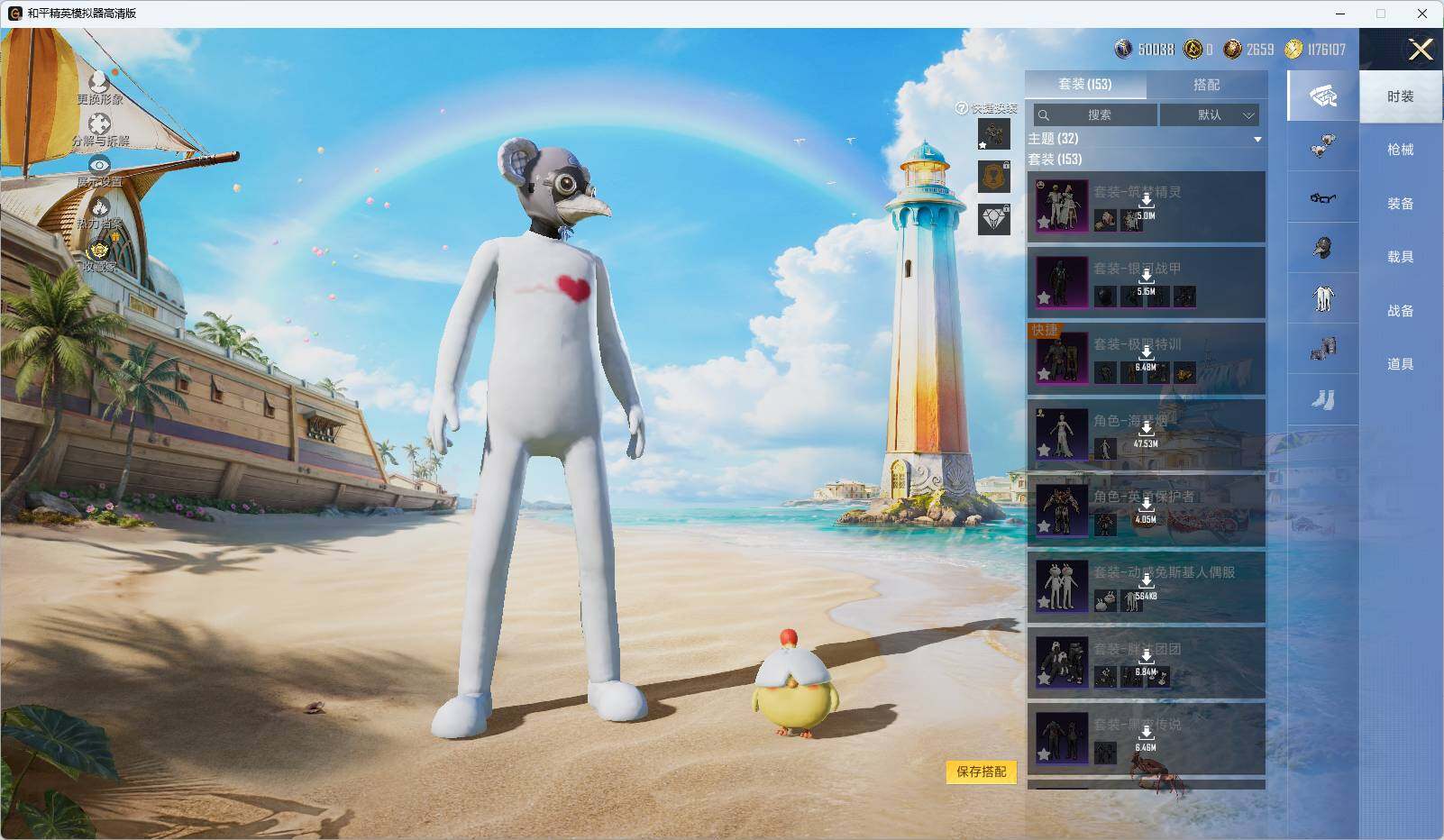
Task: Switch to the 搭配 tab
Action: 1207,85
